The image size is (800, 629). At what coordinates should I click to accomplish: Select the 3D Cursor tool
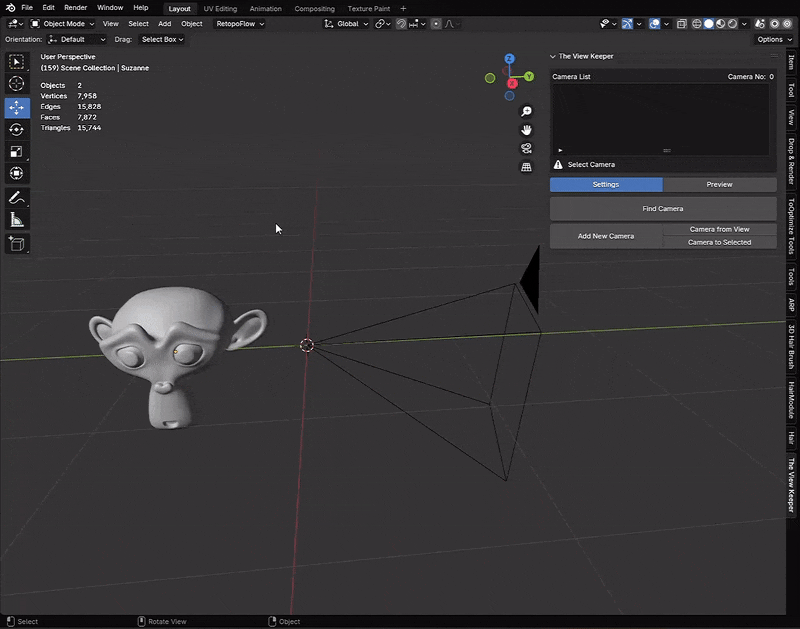tap(17, 84)
